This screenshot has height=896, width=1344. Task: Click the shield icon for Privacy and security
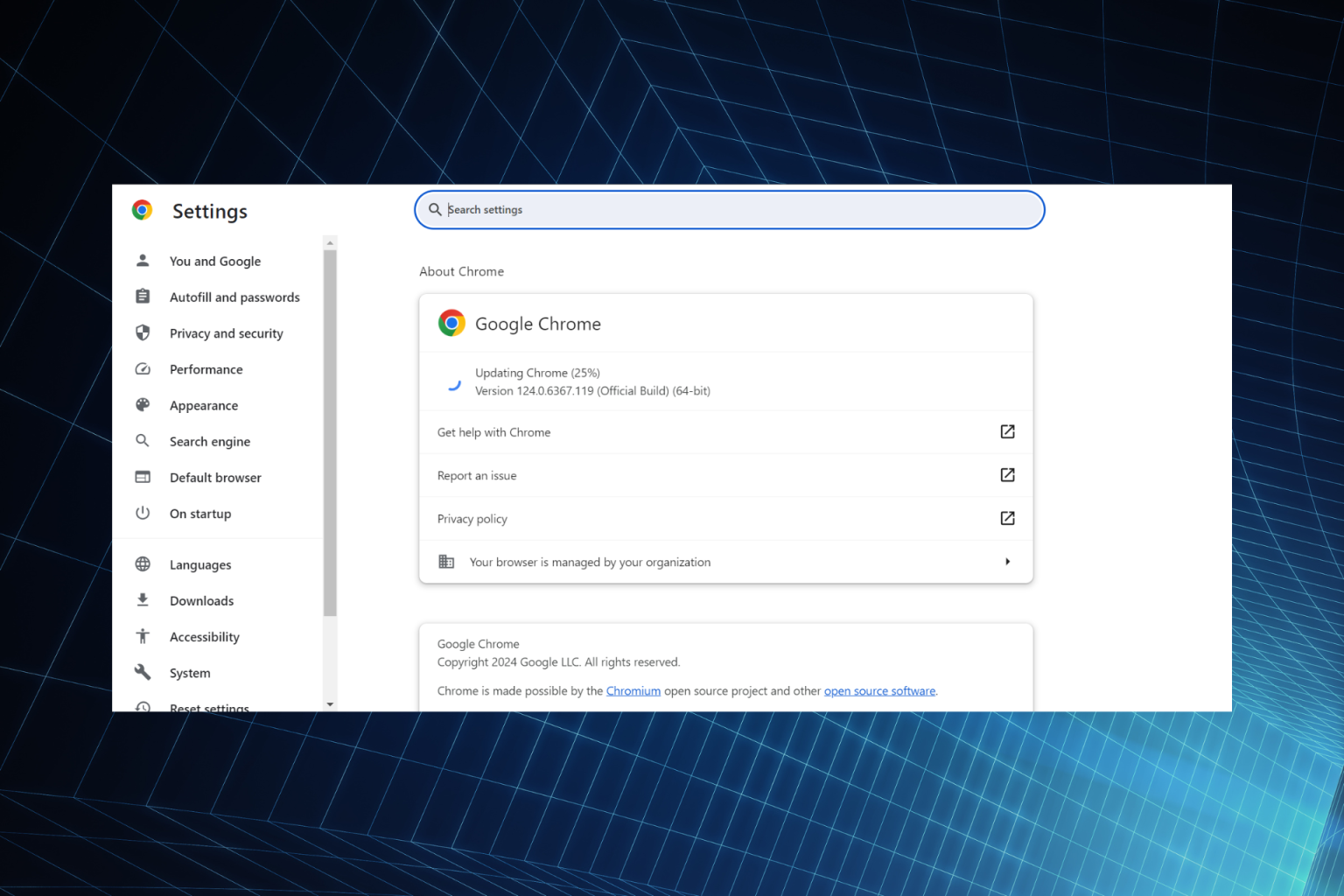(143, 332)
